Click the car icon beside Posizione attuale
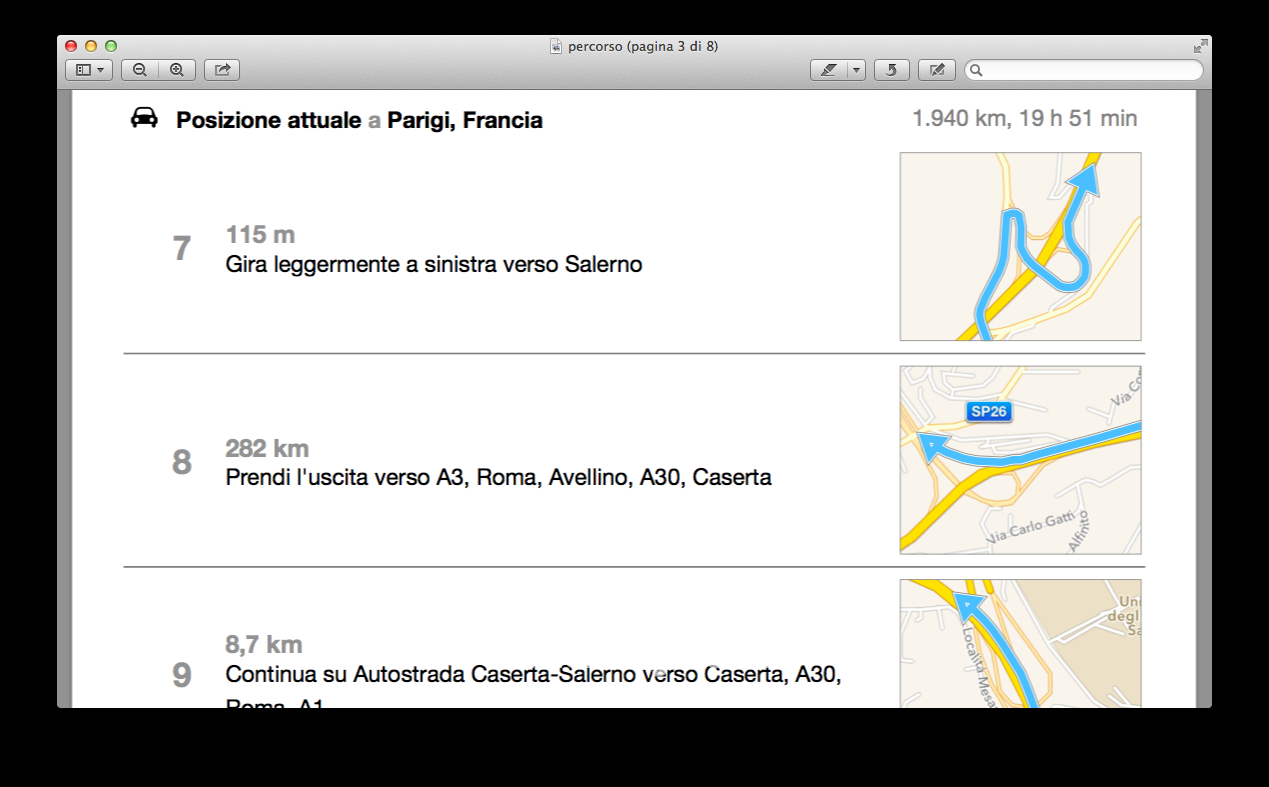This screenshot has height=787, width=1269. pos(145,119)
